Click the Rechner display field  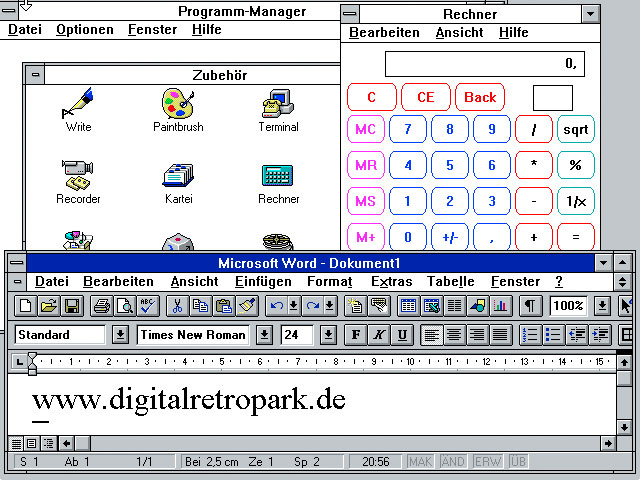(485, 64)
